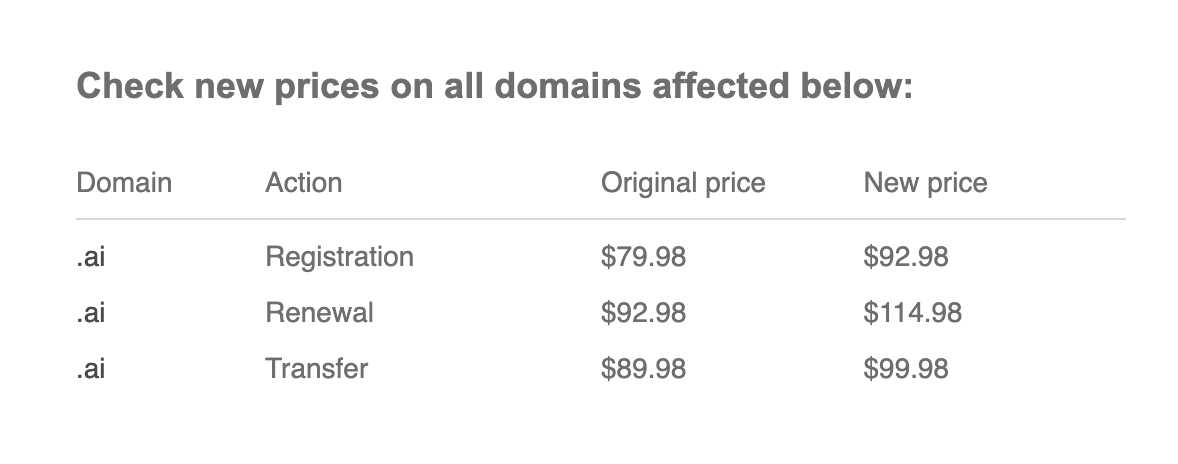
Task: Click the $114.98 new renewal price
Action: pos(912,313)
